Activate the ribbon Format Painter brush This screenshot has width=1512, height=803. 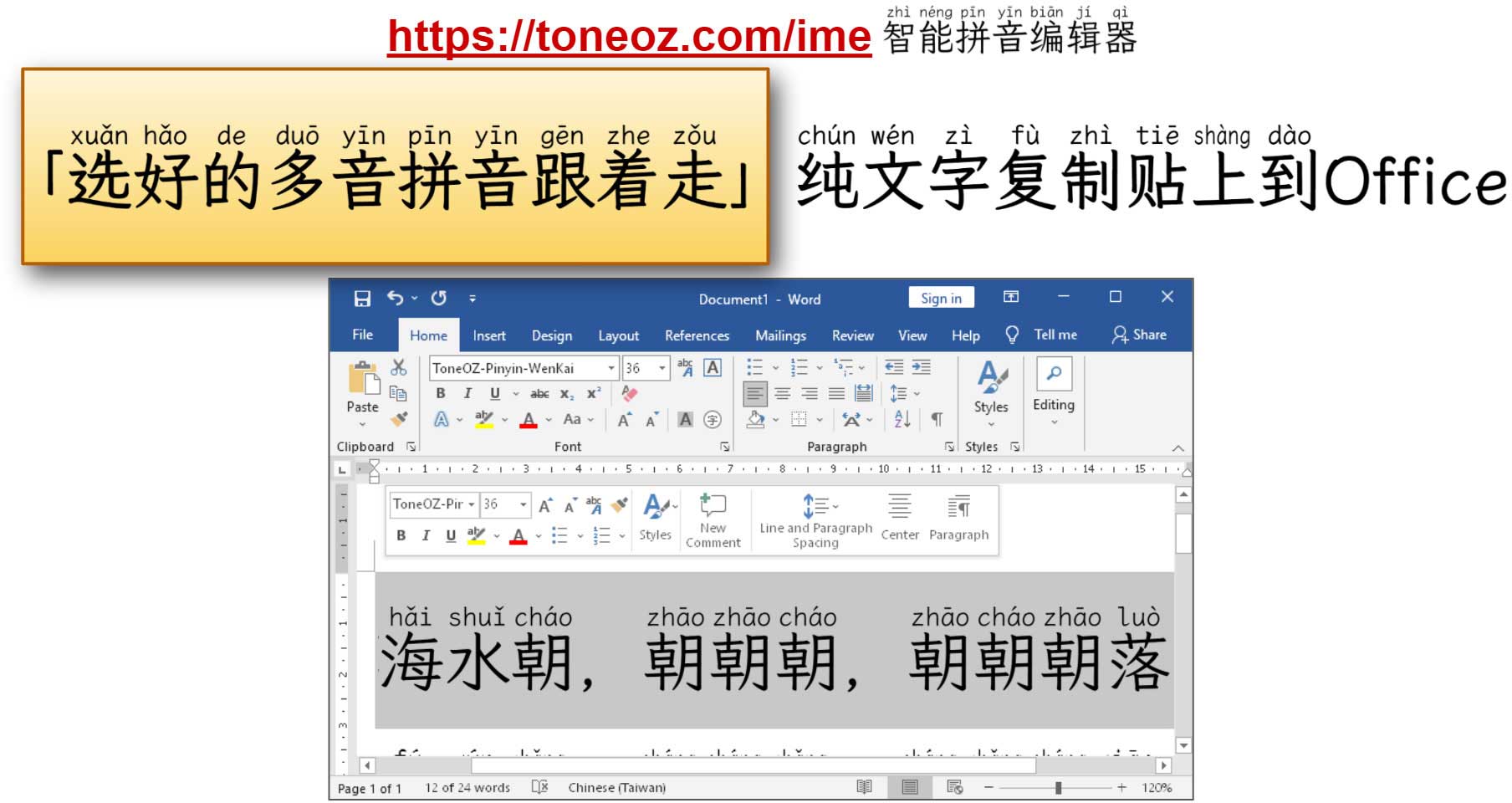pyautogui.click(x=400, y=418)
